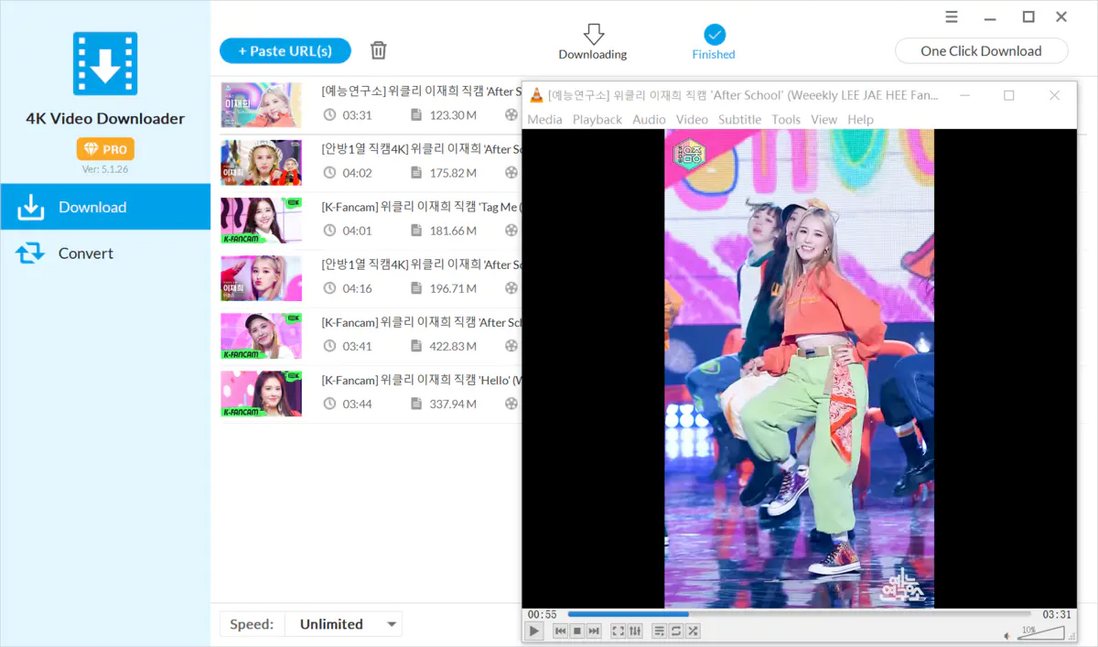Toggle VLC shuffle (random) mode
Image resolution: width=1098 pixels, height=647 pixels.
693,632
